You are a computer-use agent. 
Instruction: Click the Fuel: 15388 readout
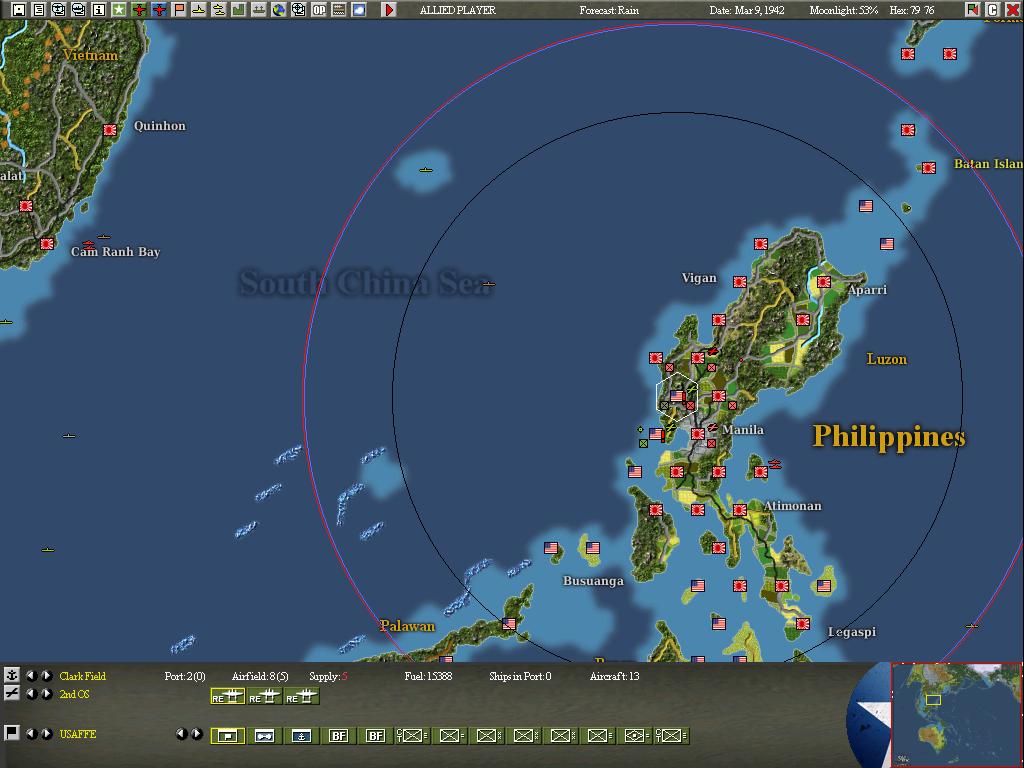[428, 676]
